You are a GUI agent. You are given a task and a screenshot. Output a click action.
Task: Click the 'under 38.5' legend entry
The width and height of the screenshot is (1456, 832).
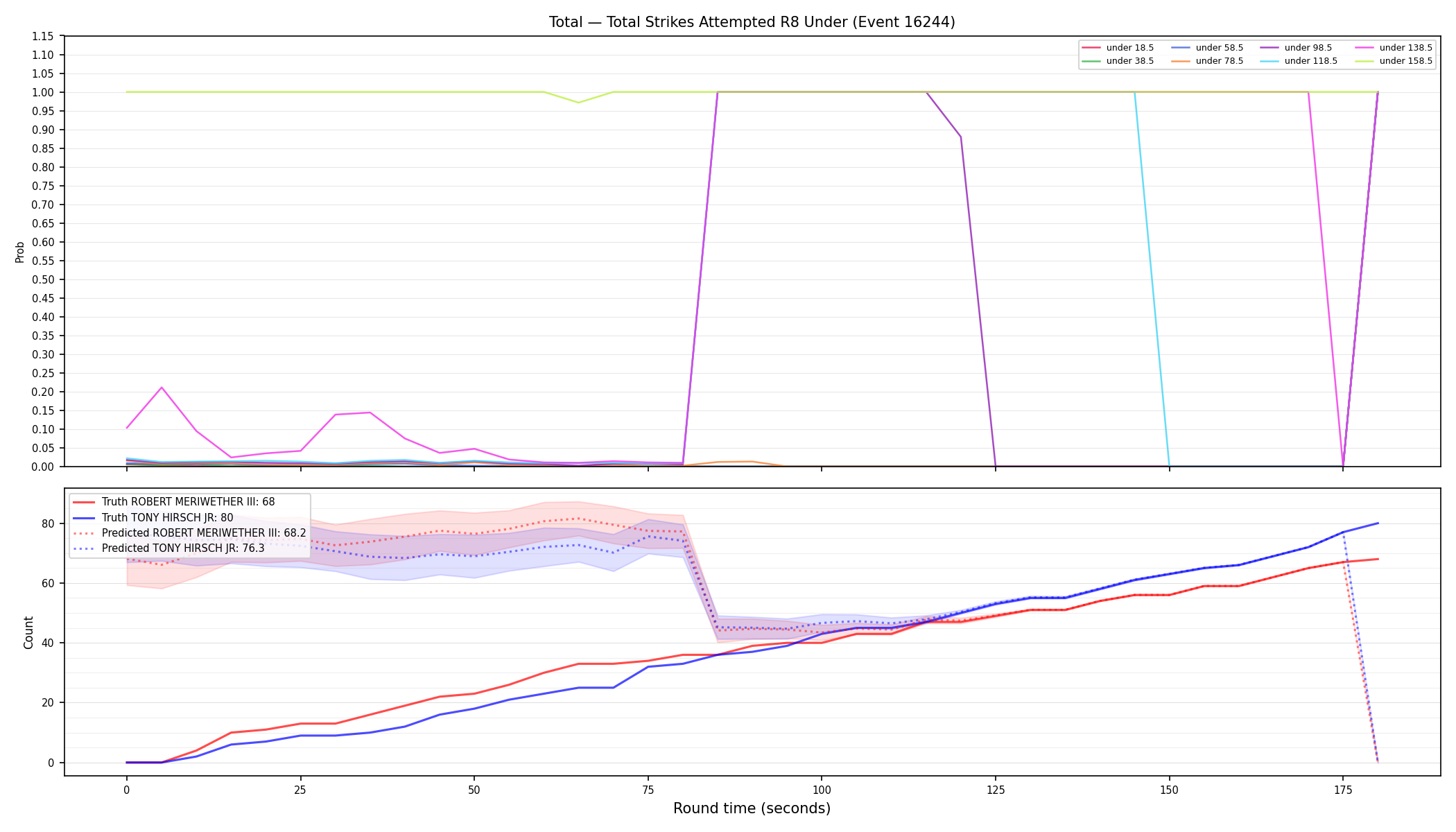pyautogui.click(x=1118, y=61)
